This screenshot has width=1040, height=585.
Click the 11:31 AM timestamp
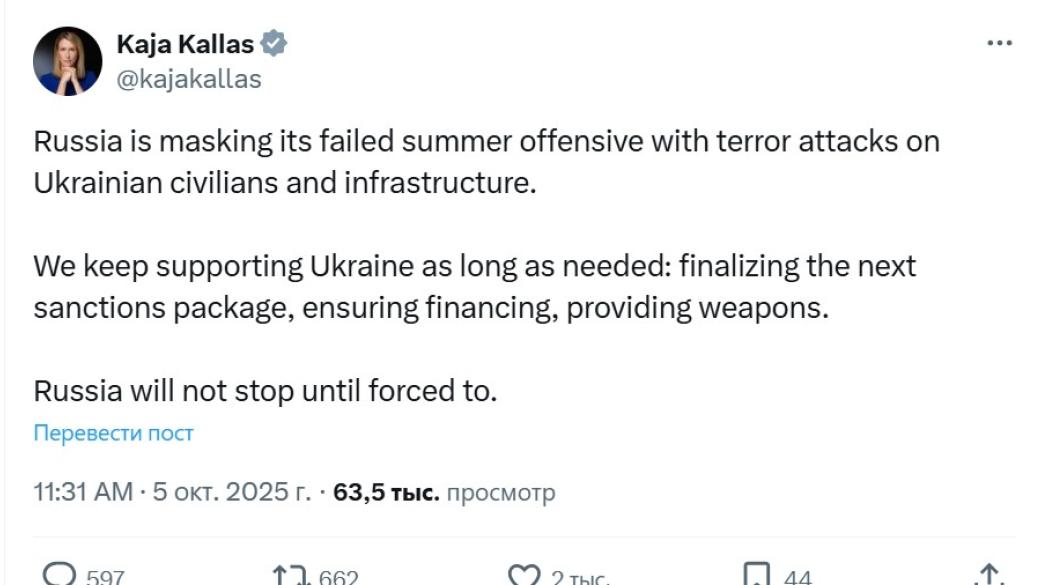[83, 492]
